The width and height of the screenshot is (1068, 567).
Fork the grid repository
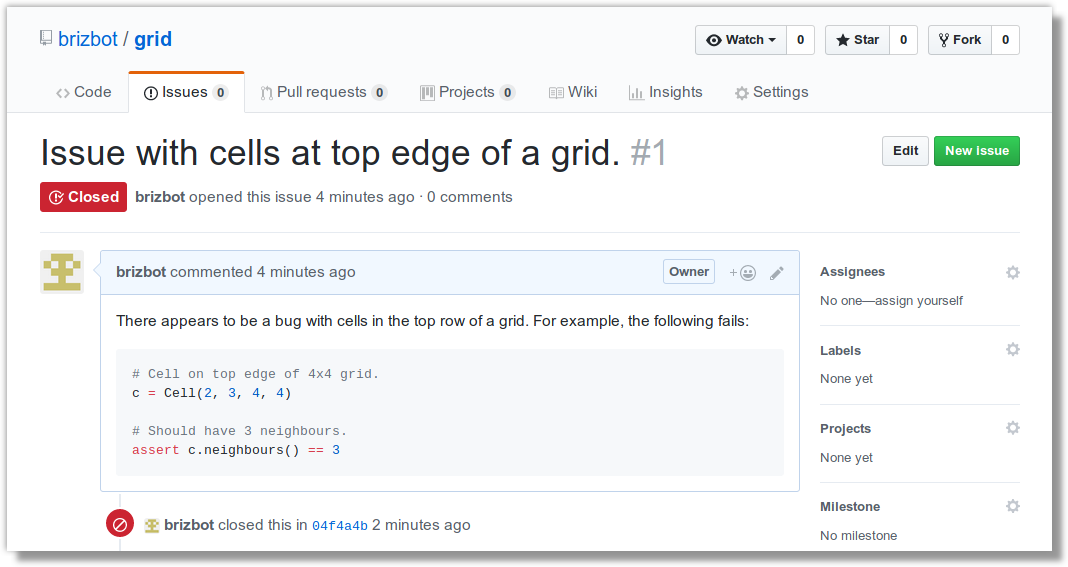[959, 40]
